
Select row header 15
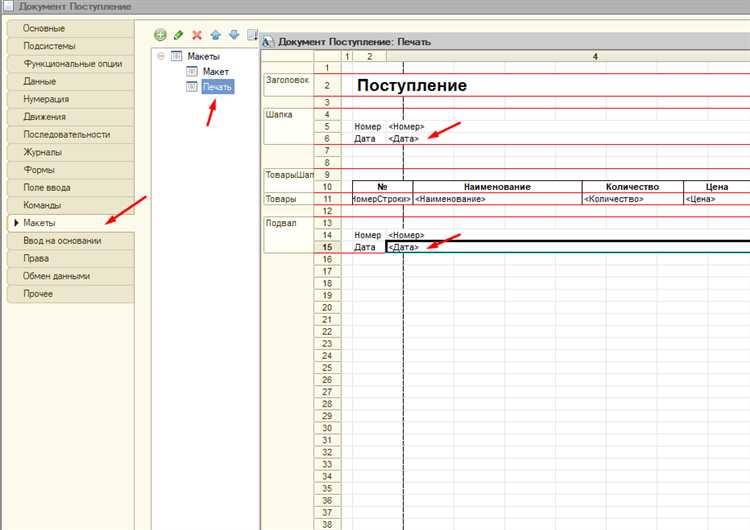(327, 247)
